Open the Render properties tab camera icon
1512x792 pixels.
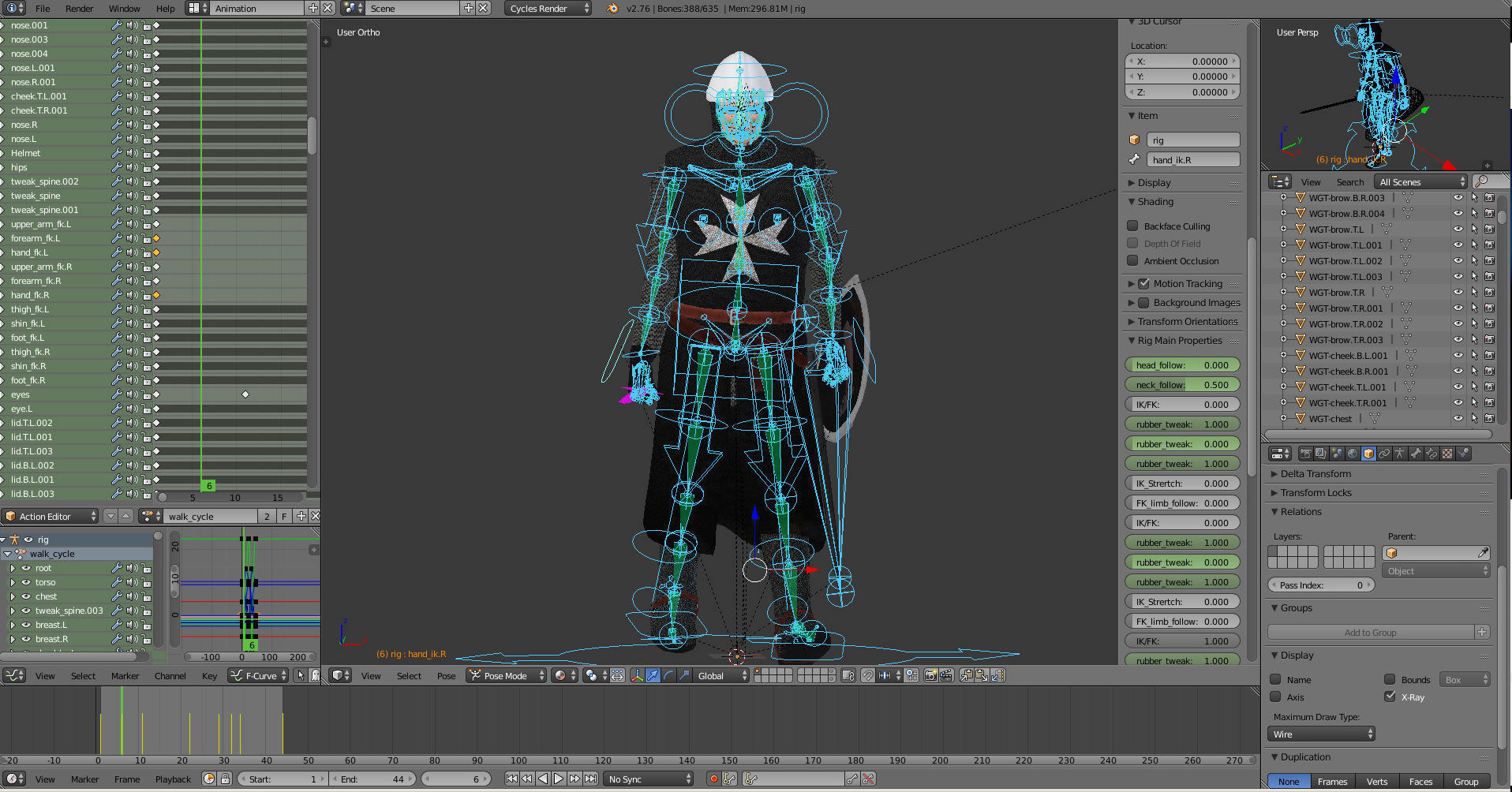1306,454
